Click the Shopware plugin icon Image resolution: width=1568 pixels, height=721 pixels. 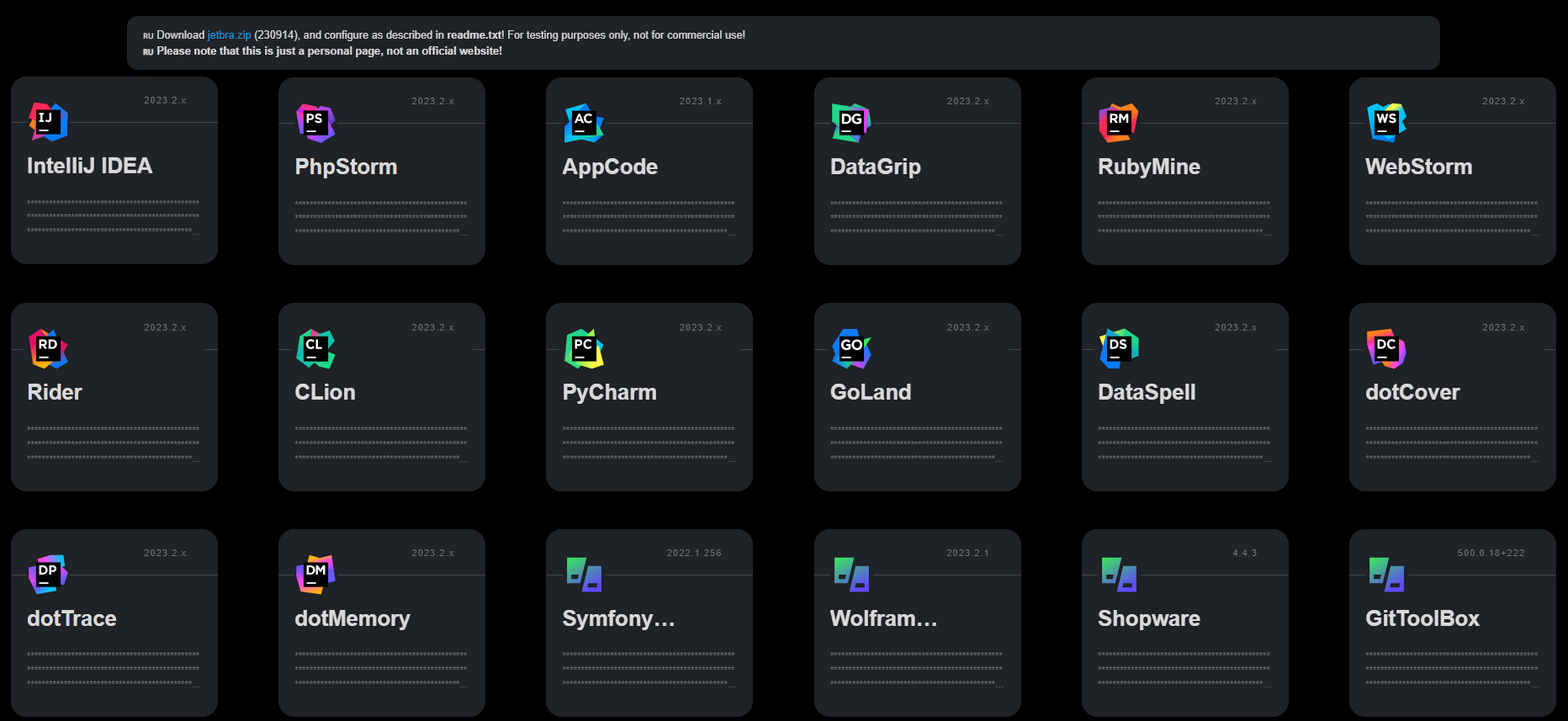click(x=1119, y=575)
